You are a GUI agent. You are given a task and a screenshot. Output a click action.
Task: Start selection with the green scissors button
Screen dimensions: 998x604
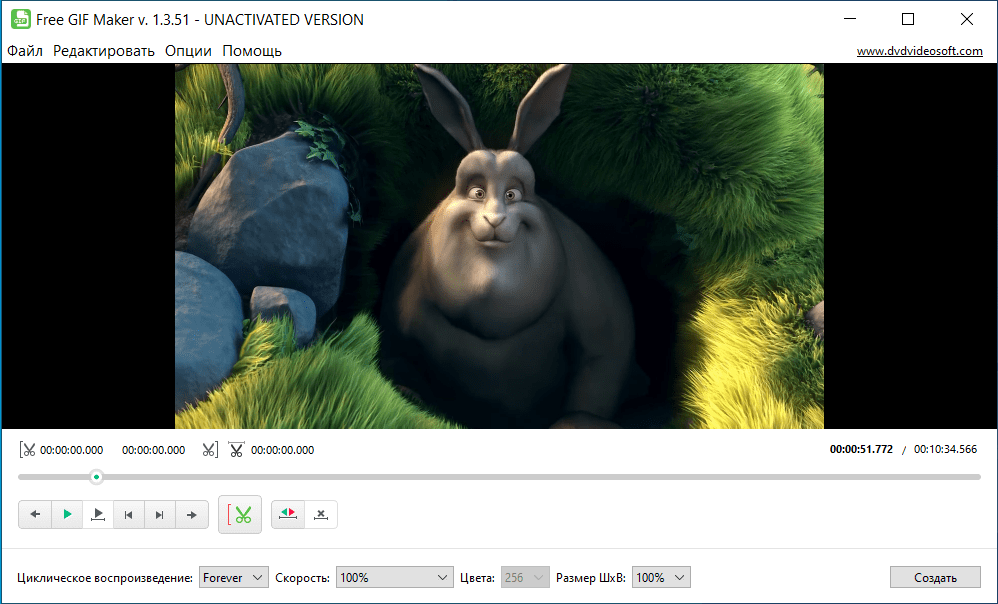(x=240, y=514)
